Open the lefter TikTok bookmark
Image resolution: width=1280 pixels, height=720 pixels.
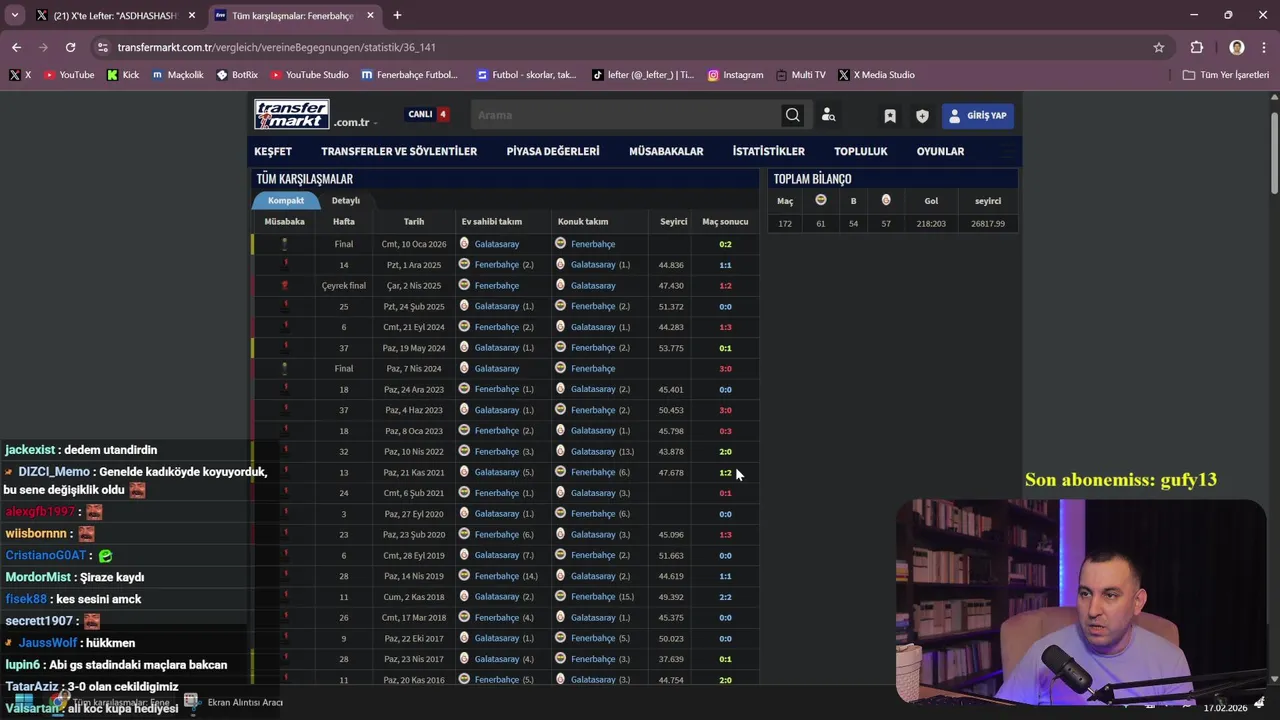click(643, 75)
